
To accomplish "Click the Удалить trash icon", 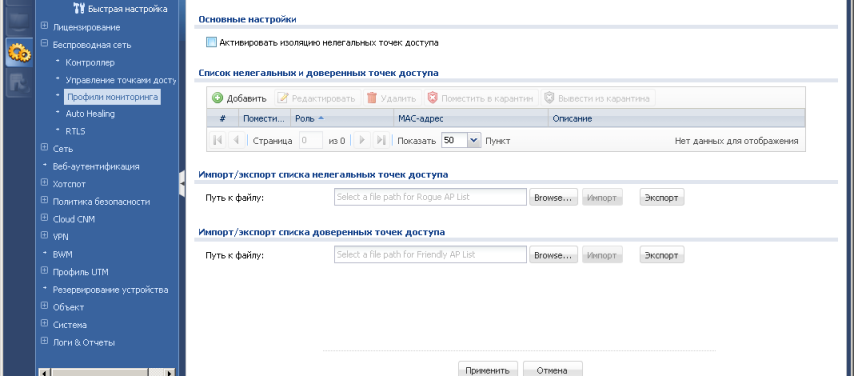I will pos(372,98).
